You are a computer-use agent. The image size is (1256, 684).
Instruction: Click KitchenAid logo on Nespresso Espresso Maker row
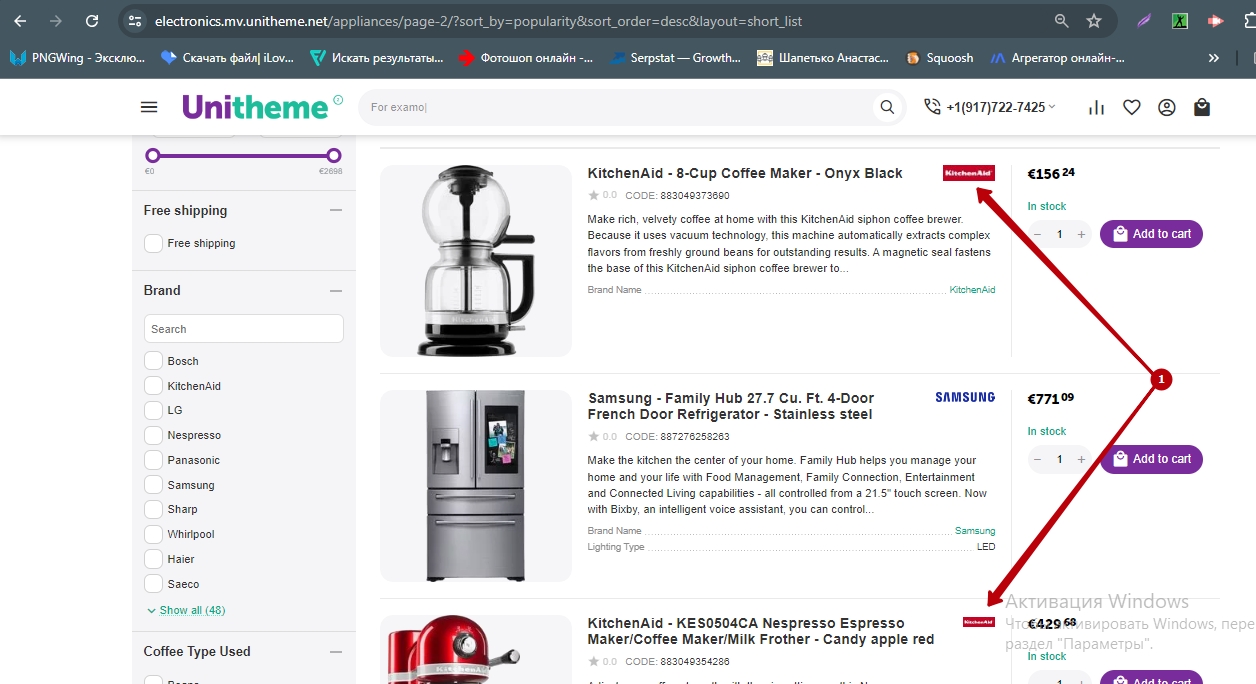pos(979,622)
